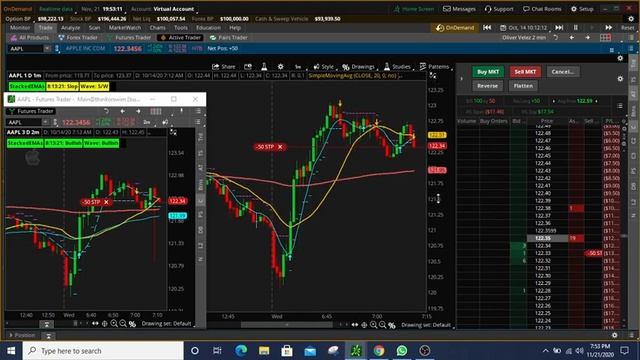Screen dimensions: 640x360
Task: Open Drawings dropdown in chart toolbar
Action: tap(359, 67)
